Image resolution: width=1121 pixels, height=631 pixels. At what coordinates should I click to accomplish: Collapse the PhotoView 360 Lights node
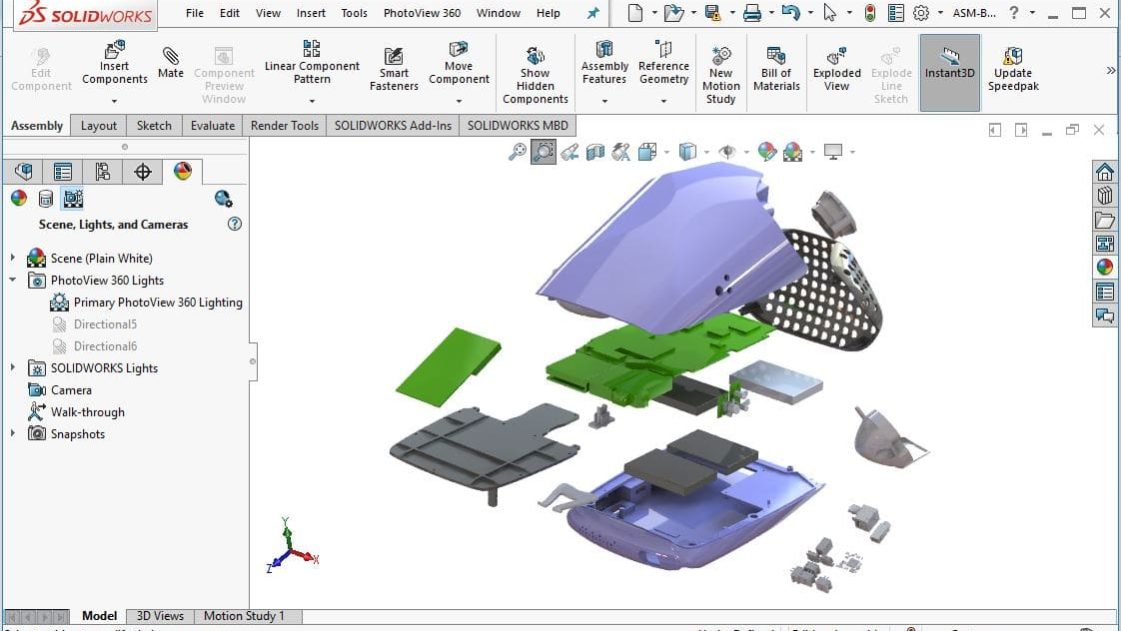coord(13,280)
